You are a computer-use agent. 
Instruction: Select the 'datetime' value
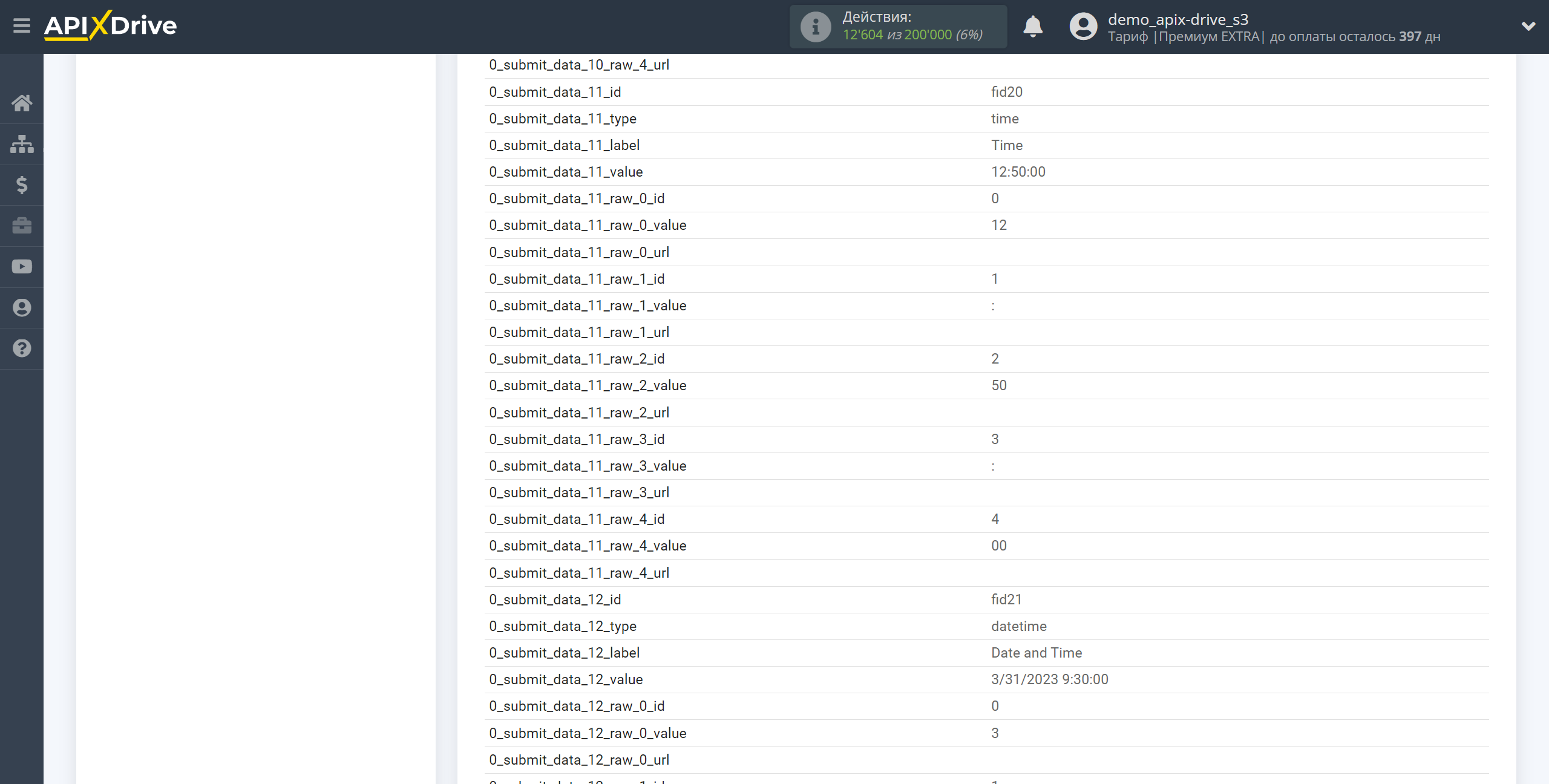[x=1019, y=626]
